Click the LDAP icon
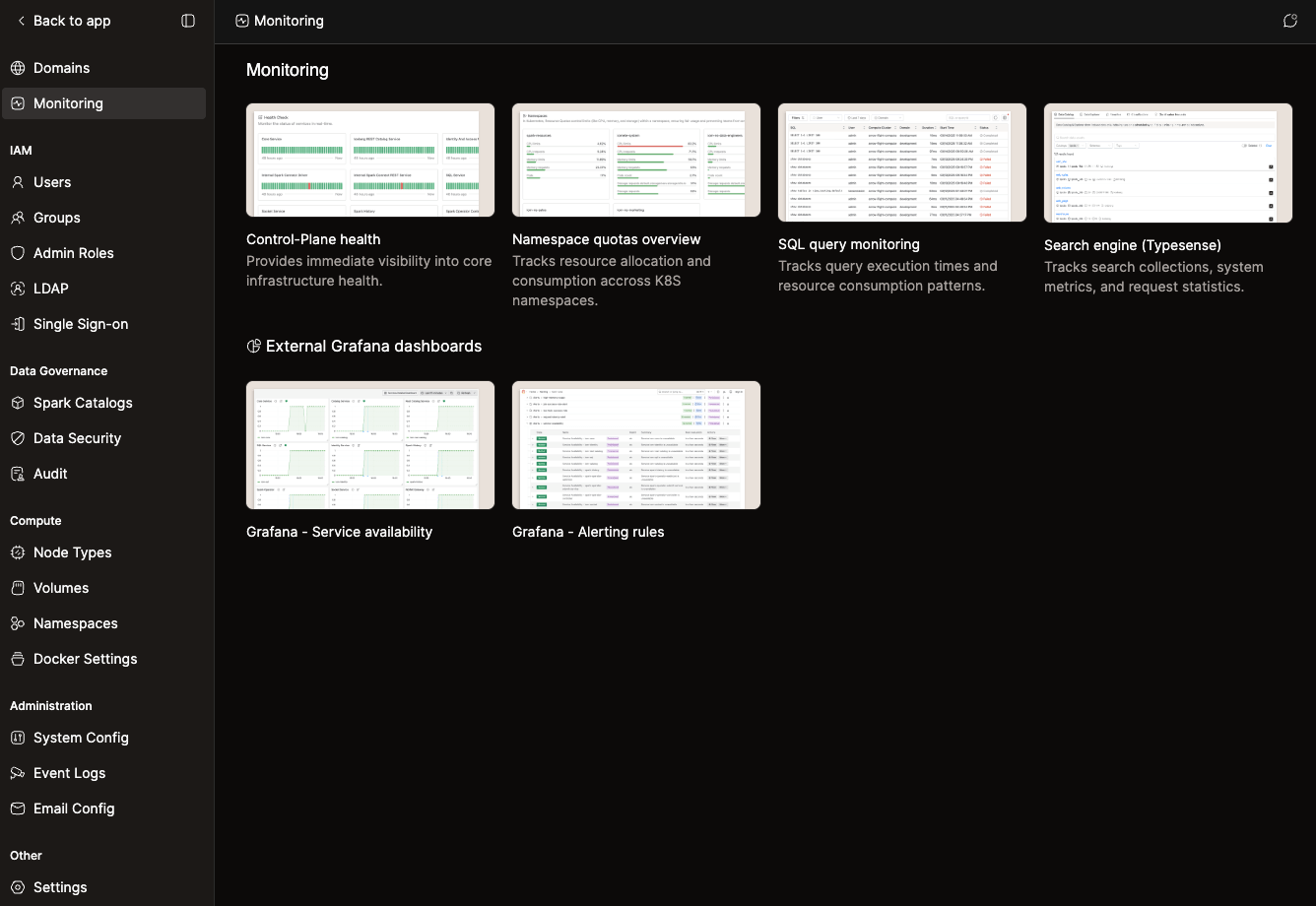 coord(18,289)
